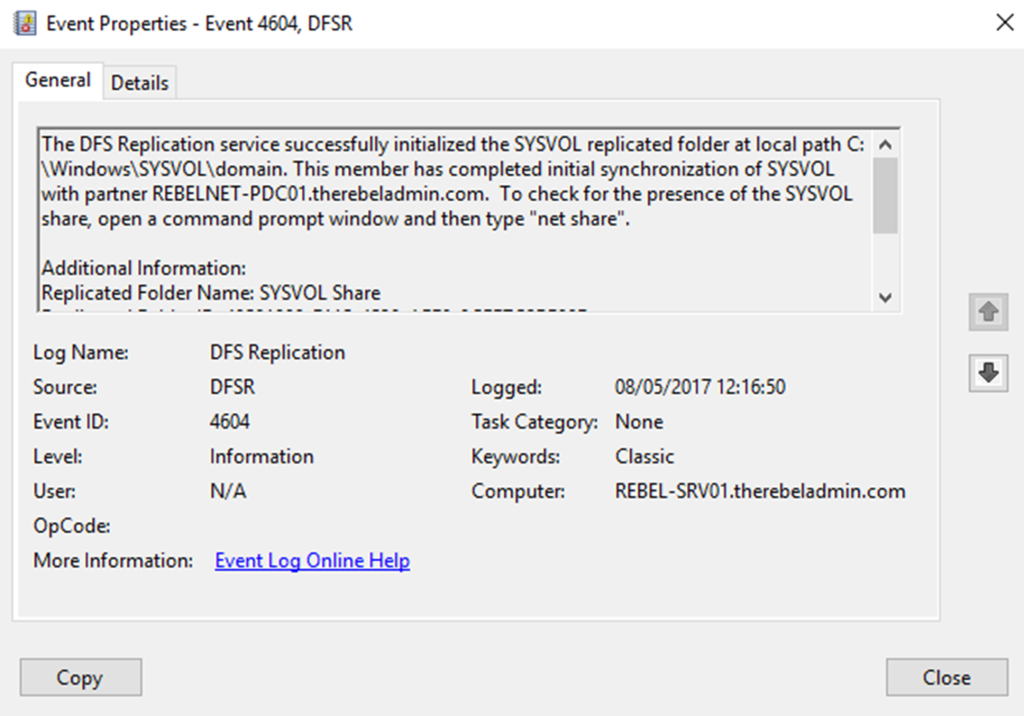Click the down arrow to view next event

[x=988, y=373]
